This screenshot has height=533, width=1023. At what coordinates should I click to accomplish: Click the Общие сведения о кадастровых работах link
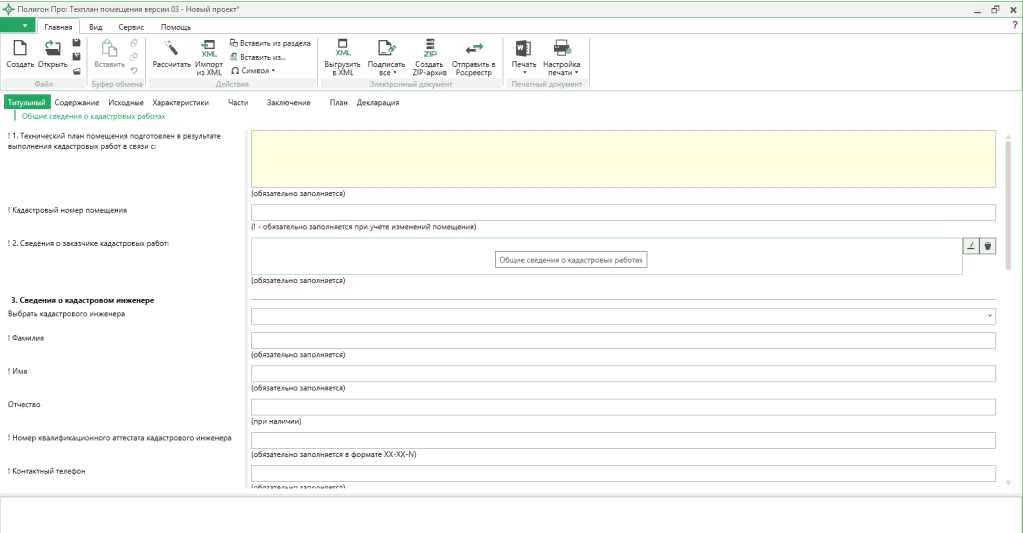[x=93, y=116]
